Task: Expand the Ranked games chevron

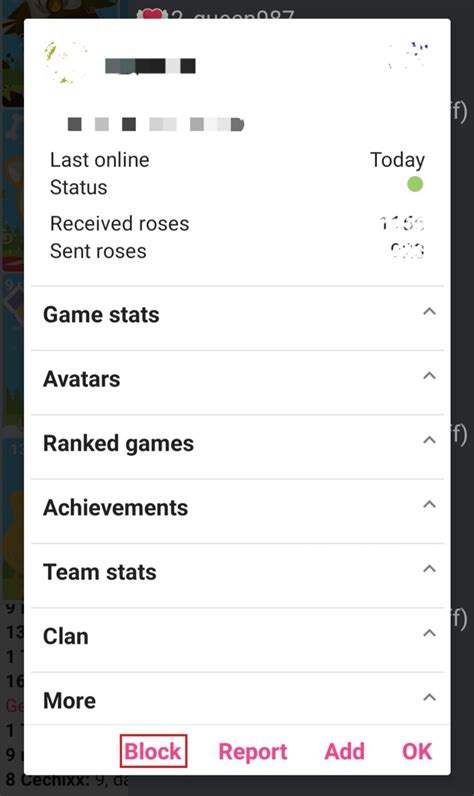Action: (429, 440)
